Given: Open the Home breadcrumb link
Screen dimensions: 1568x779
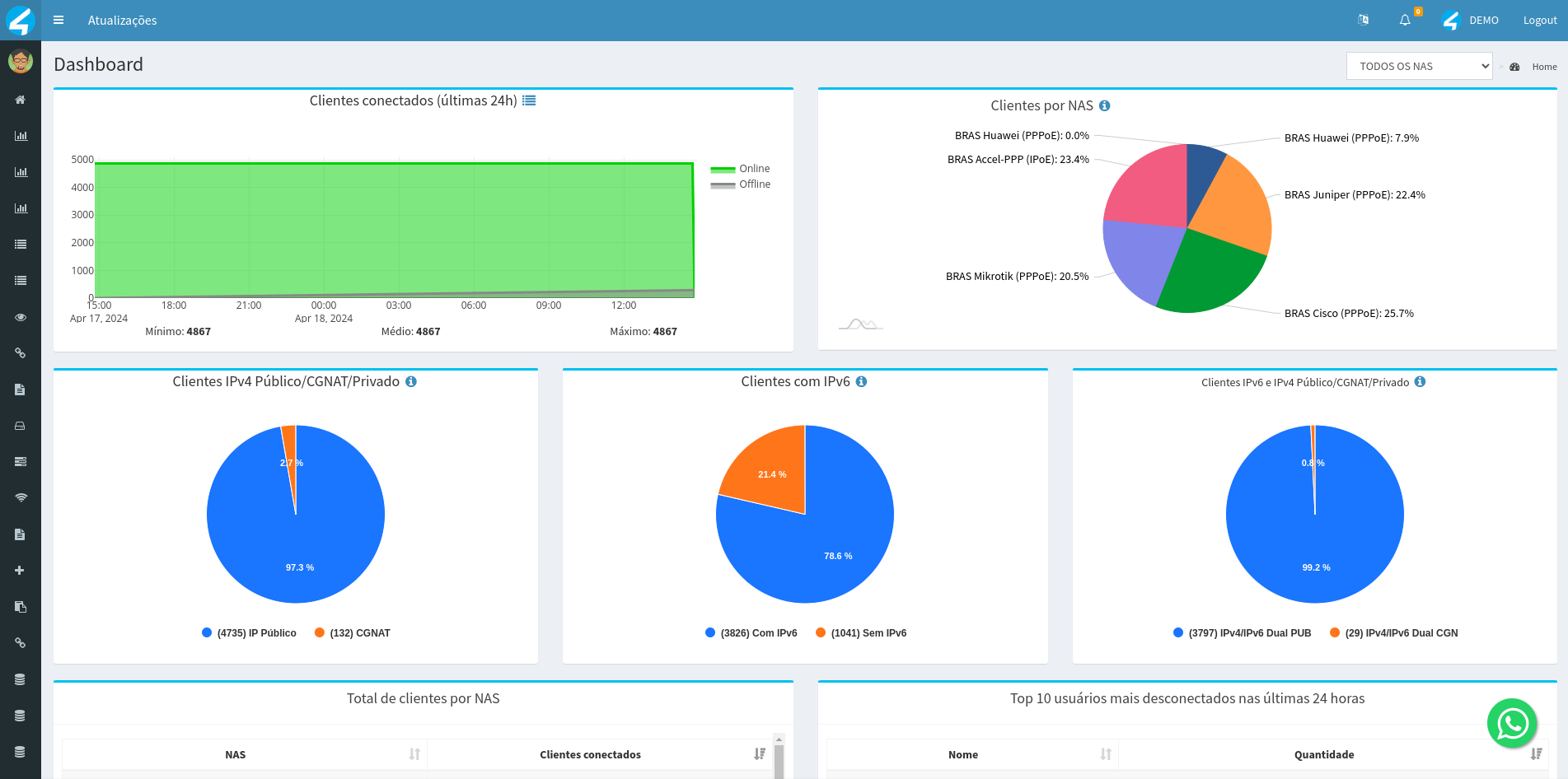Looking at the screenshot, I should [1544, 67].
